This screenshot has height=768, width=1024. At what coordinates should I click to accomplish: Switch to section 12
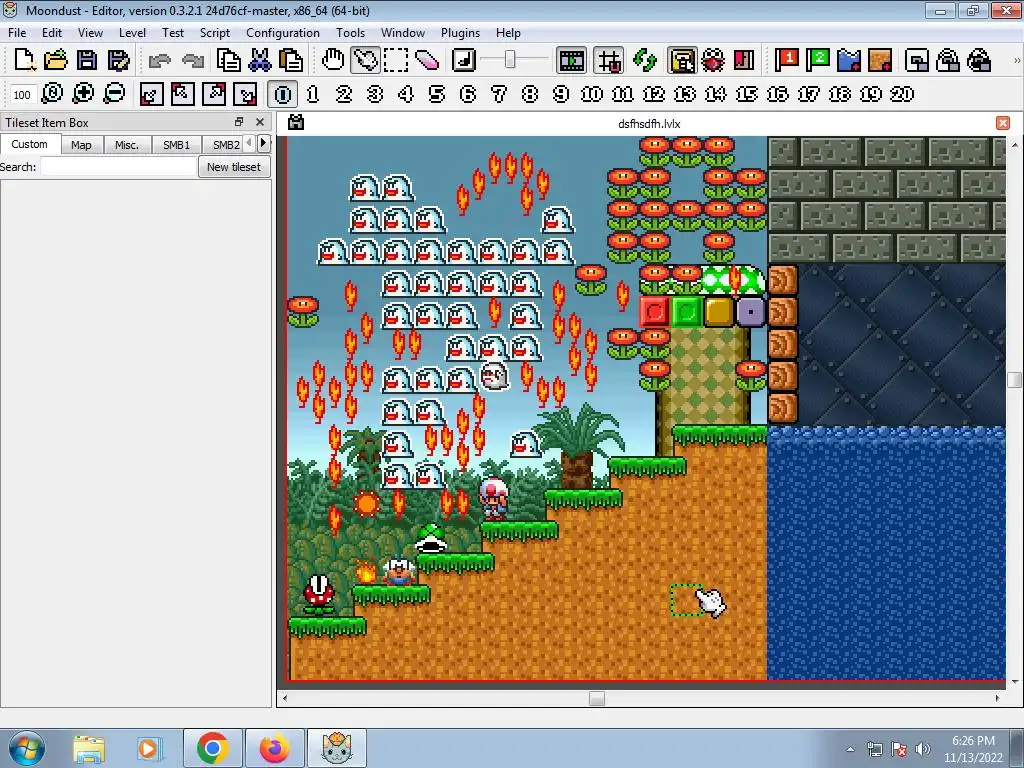click(654, 94)
